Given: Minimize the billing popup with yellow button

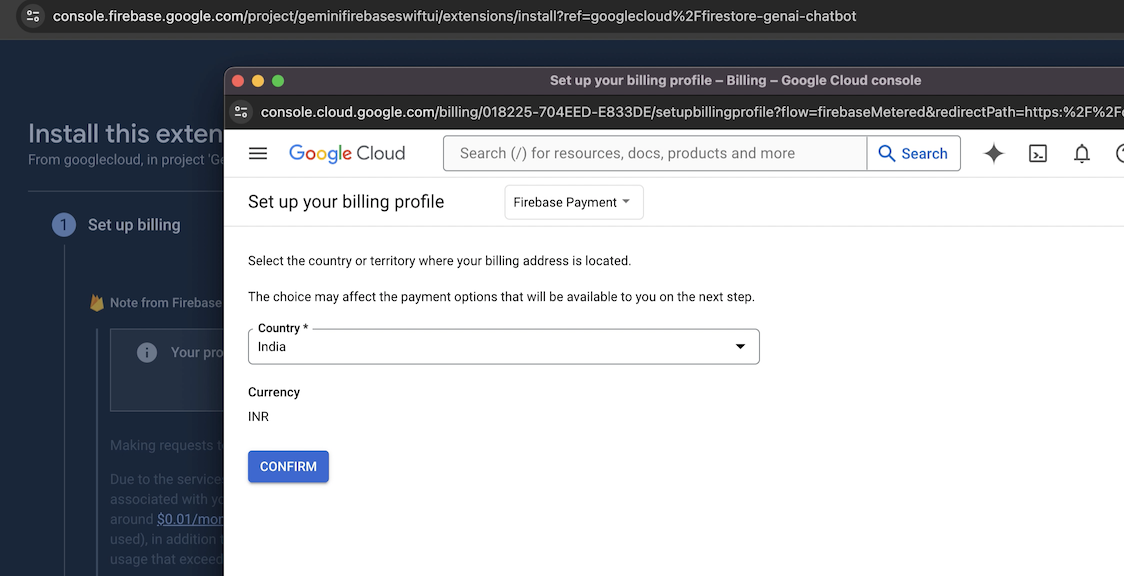Looking at the screenshot, I should (258, 81).
